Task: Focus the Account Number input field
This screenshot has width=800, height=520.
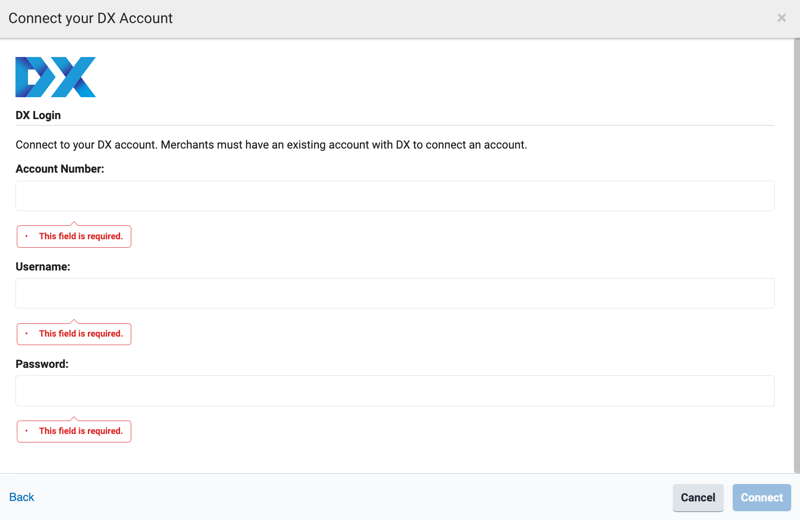Action: (395, 196)
